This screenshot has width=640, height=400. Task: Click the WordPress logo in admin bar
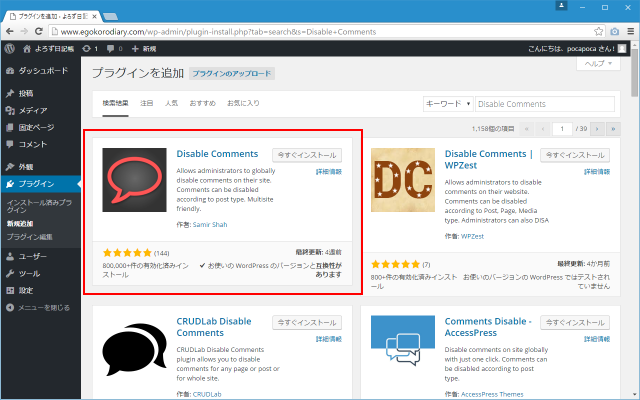tap(9, 49)
